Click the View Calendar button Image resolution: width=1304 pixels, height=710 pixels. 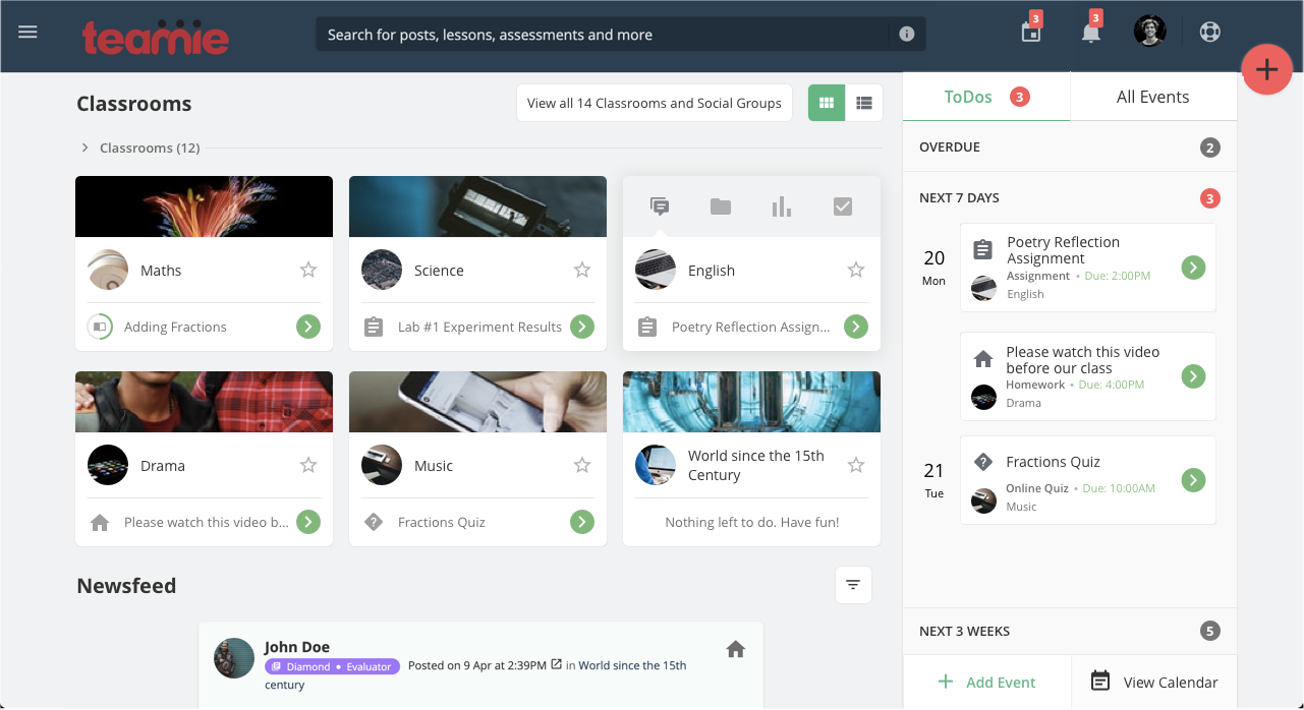[1154, 682]
